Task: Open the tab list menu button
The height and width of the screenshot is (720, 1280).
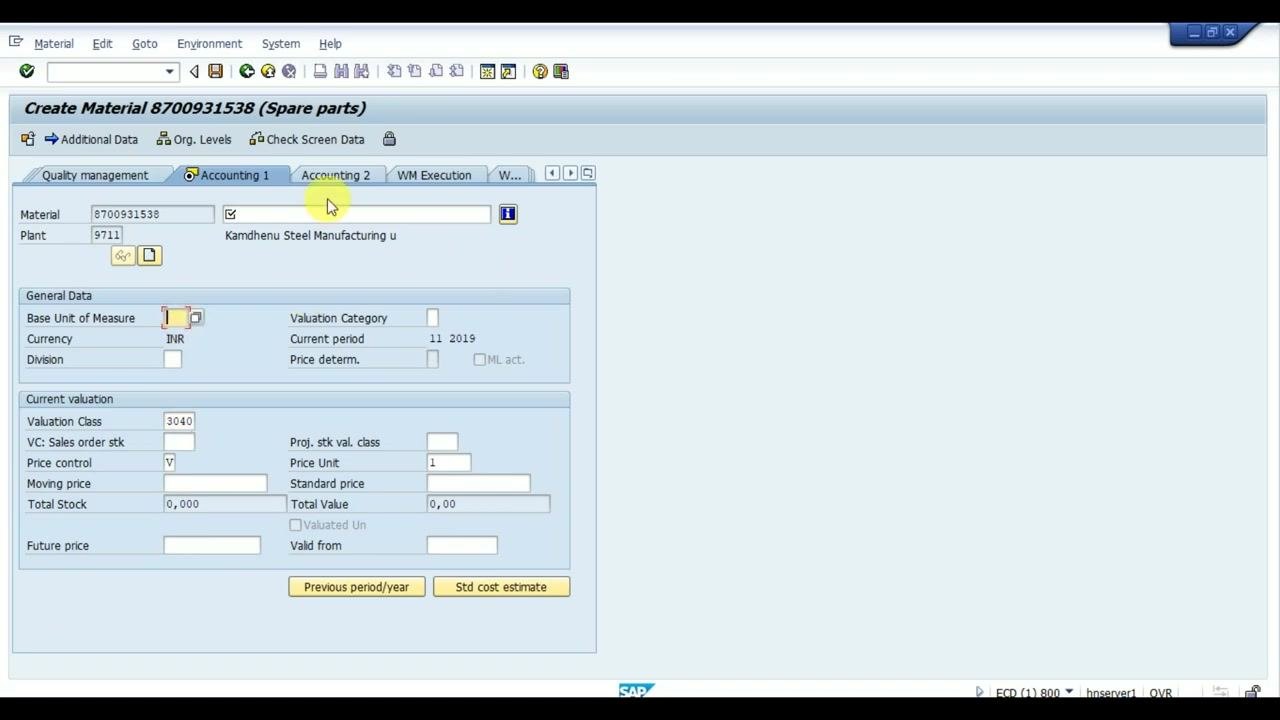Action: pyautogui.click(x=588, y=173)
